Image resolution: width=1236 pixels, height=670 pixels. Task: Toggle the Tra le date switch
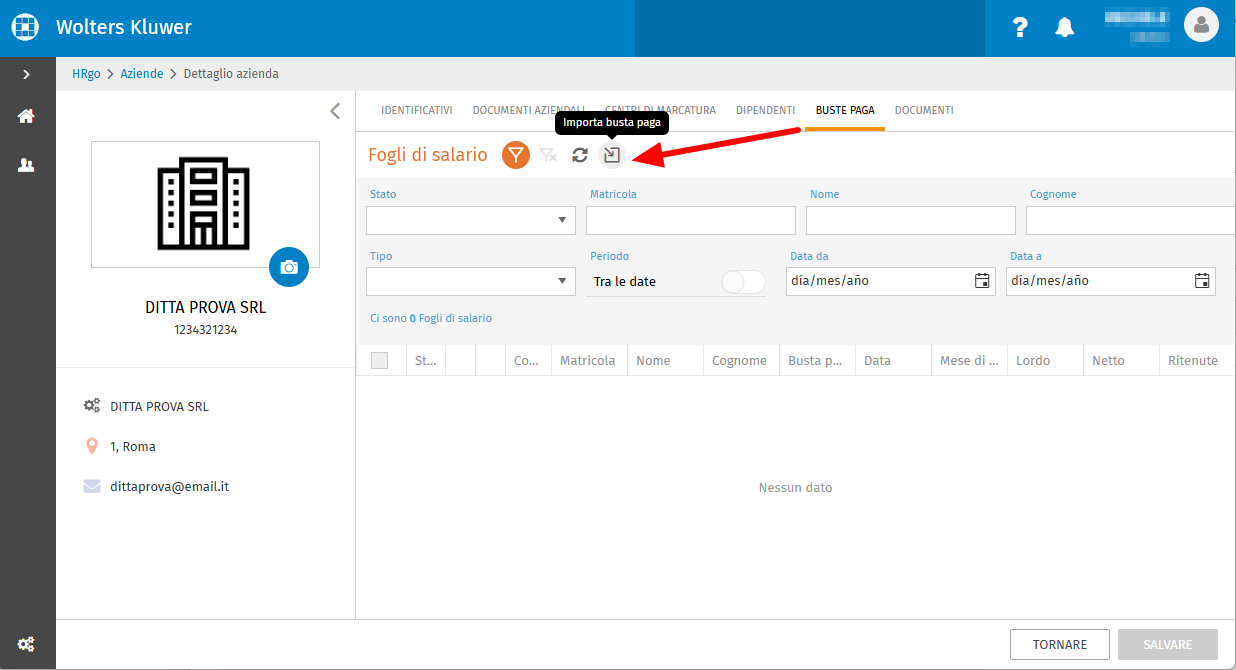pos(743,282)
